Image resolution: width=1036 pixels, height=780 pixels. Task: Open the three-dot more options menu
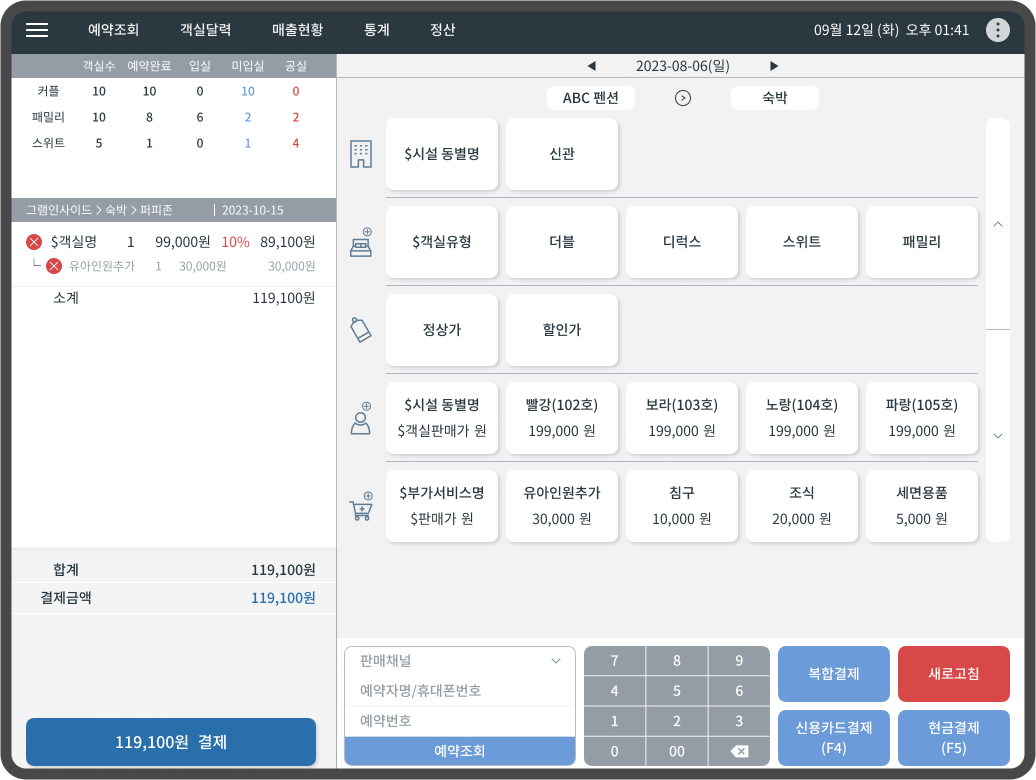click(x=997, y=30)
